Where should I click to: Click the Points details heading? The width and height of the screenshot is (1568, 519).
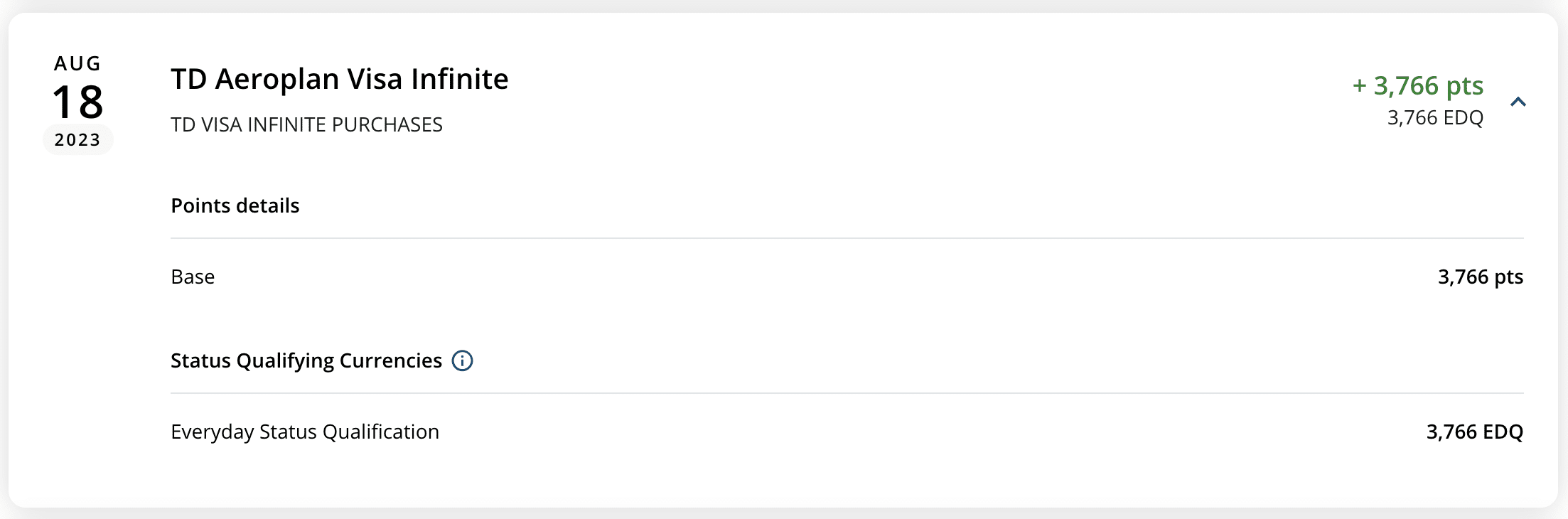click(235, 205)
